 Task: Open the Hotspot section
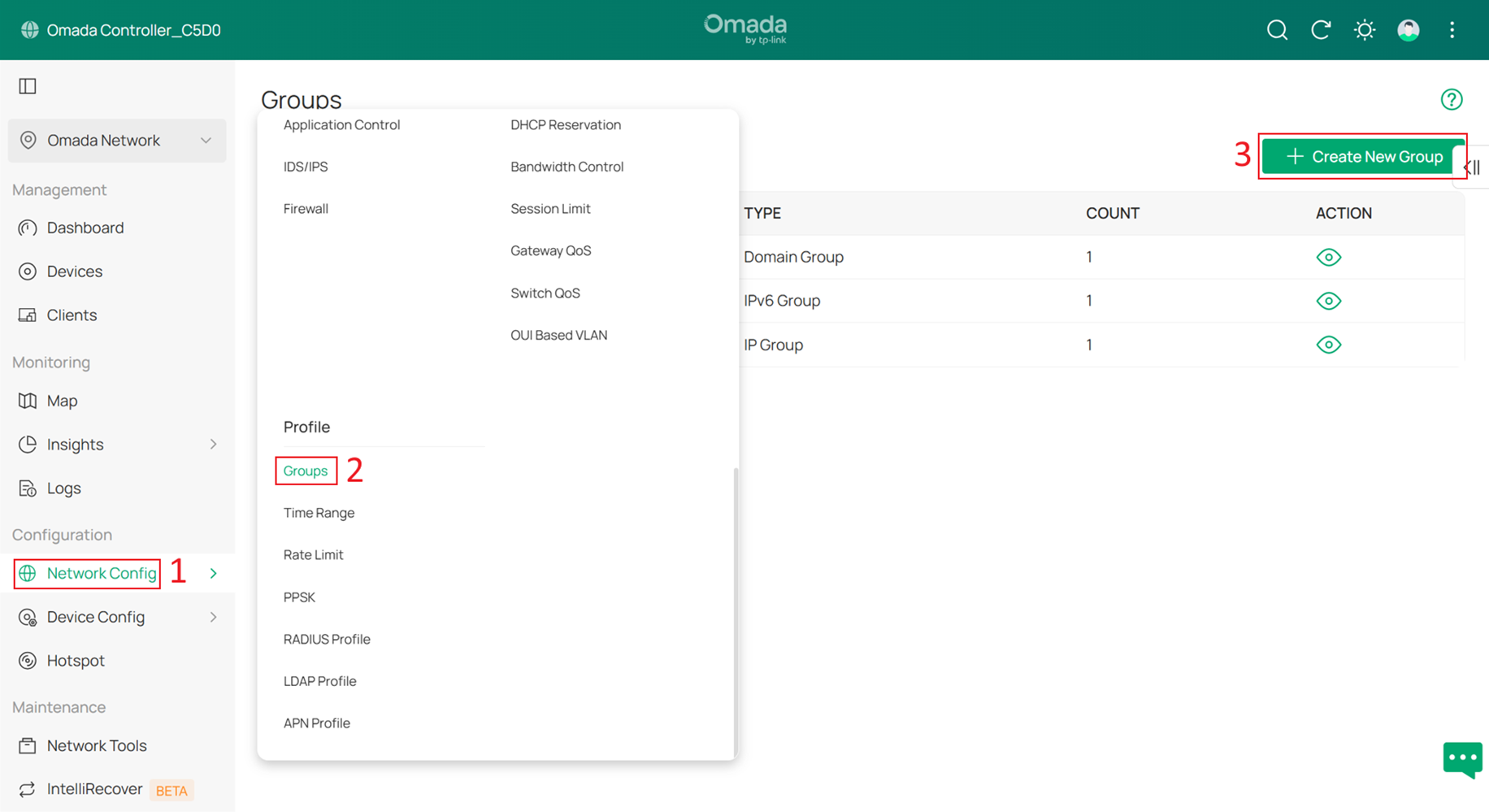coord(77,660)
